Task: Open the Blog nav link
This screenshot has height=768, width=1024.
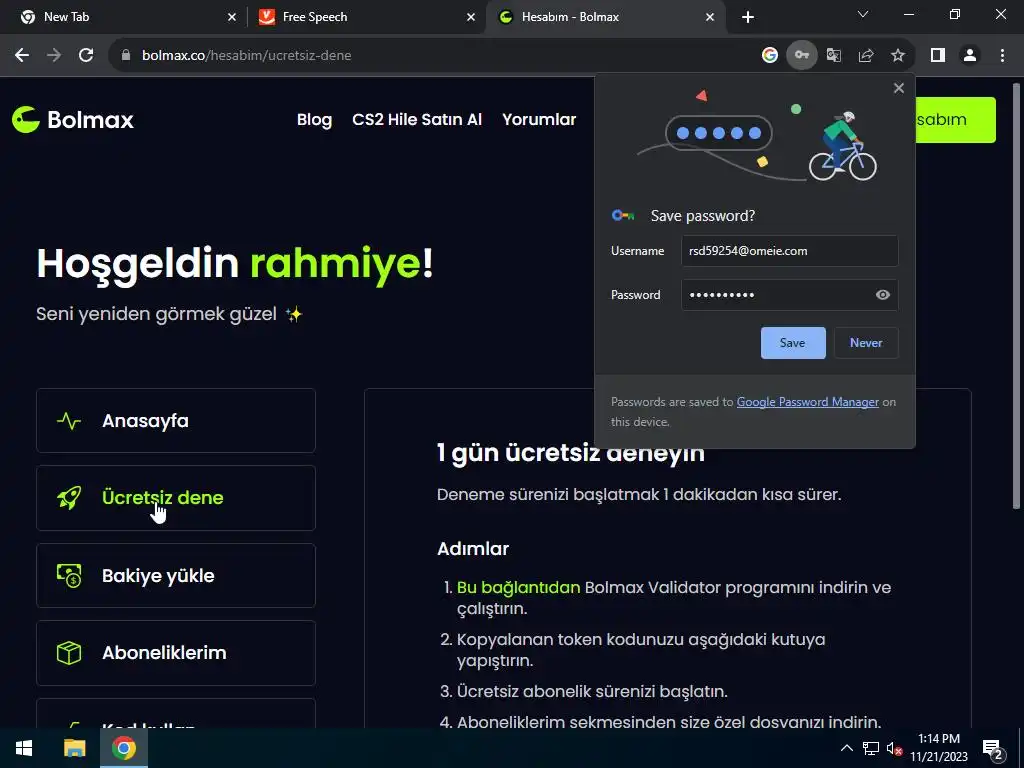Action: coord(314,120)
